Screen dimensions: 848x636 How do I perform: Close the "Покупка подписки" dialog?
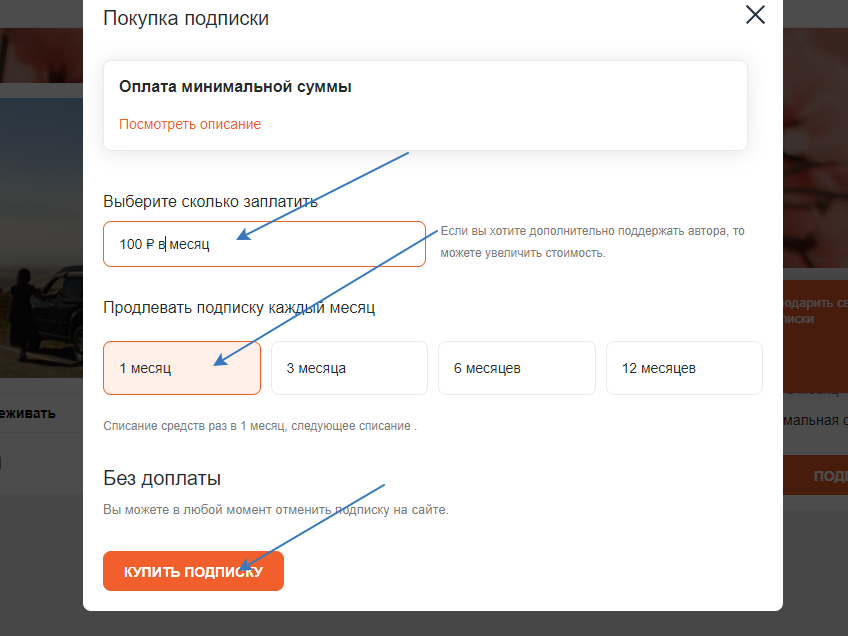click(x=755, y=15)
